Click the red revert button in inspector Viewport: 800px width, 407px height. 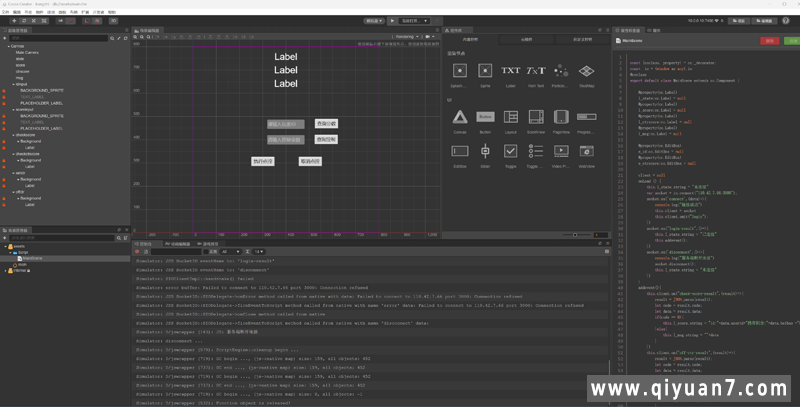click(x=768, y=41)
